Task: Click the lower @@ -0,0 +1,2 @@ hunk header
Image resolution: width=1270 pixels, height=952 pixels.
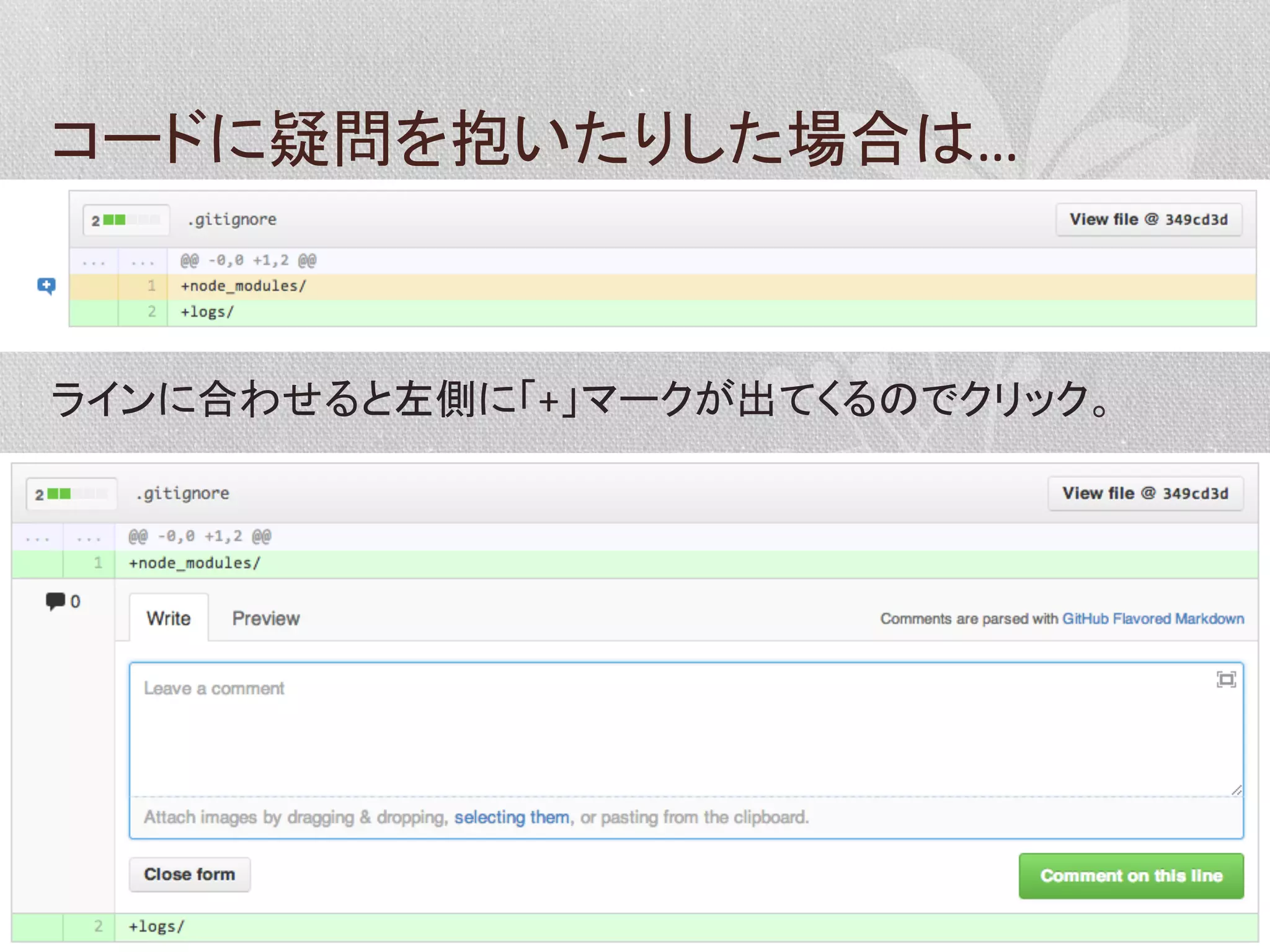Action: (x=200, y=536)
